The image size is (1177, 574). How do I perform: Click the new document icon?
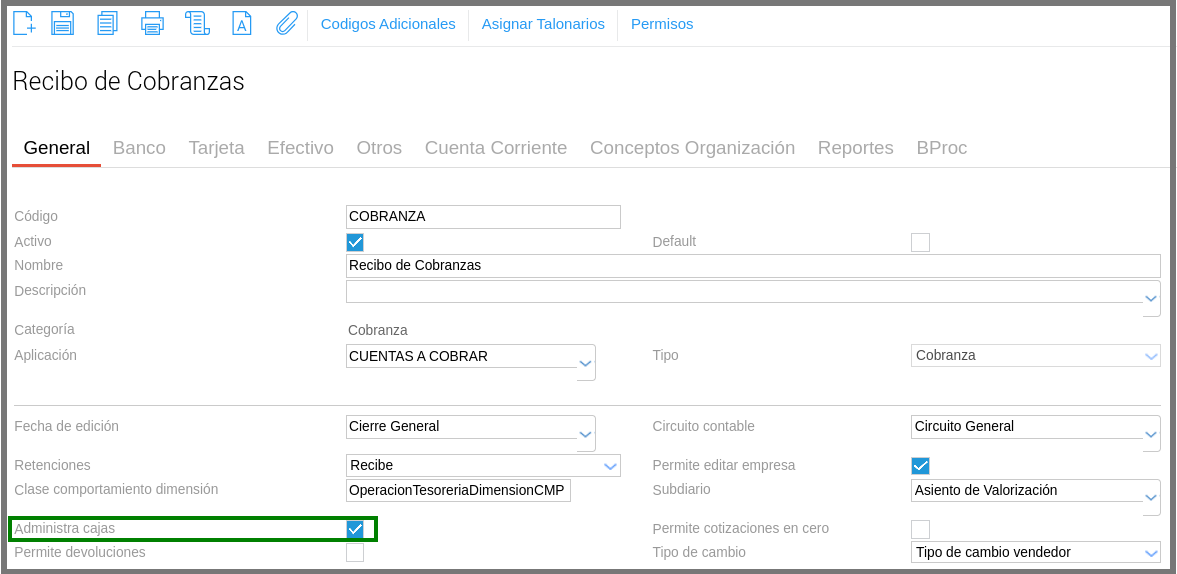(x=24, y=23)
